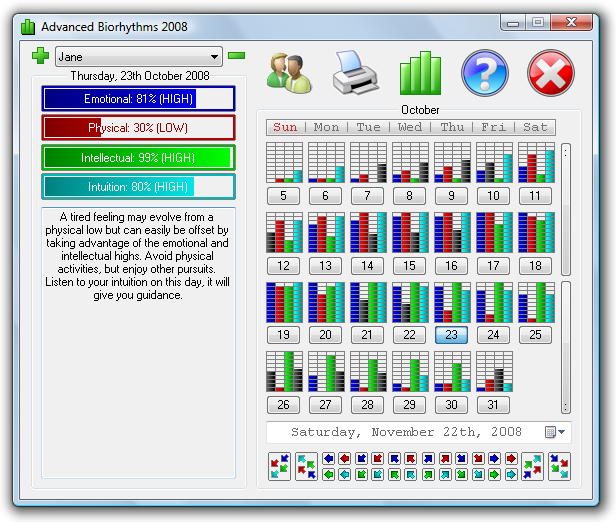The width and height of the screenshot is (616, 522).
Task: Click the mini bar chart above day 30
Action: click(x=452, y=371)
